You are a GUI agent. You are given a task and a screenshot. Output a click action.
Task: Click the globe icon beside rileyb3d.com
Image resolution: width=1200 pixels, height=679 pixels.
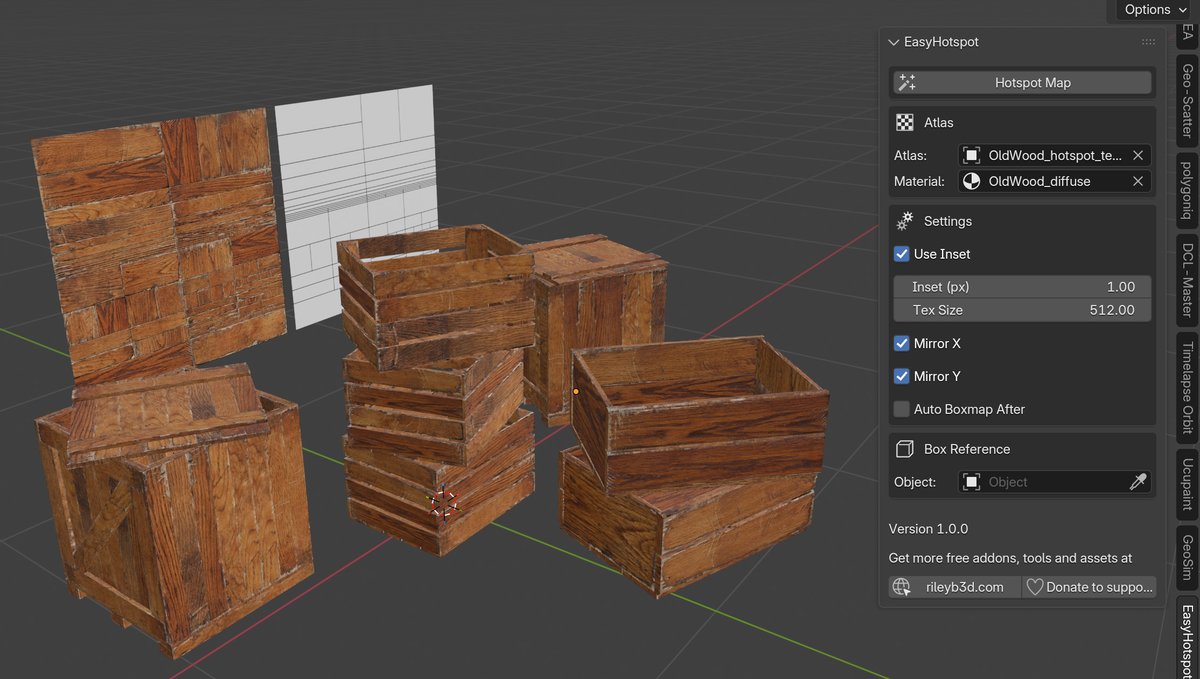[x=902, y=587]
